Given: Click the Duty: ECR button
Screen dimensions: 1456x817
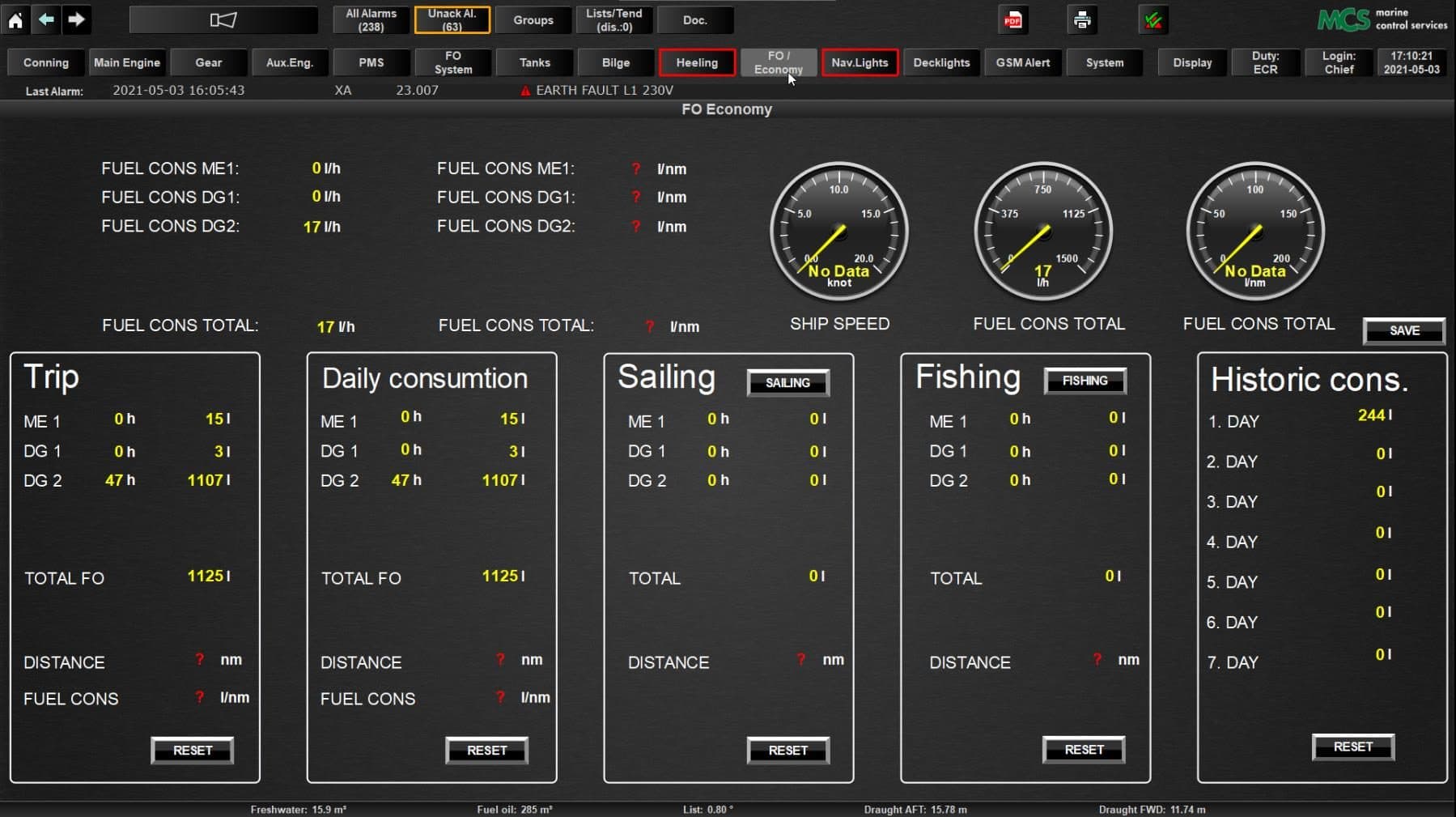Looking at the screenshot, I should [x=1265, y=62].
